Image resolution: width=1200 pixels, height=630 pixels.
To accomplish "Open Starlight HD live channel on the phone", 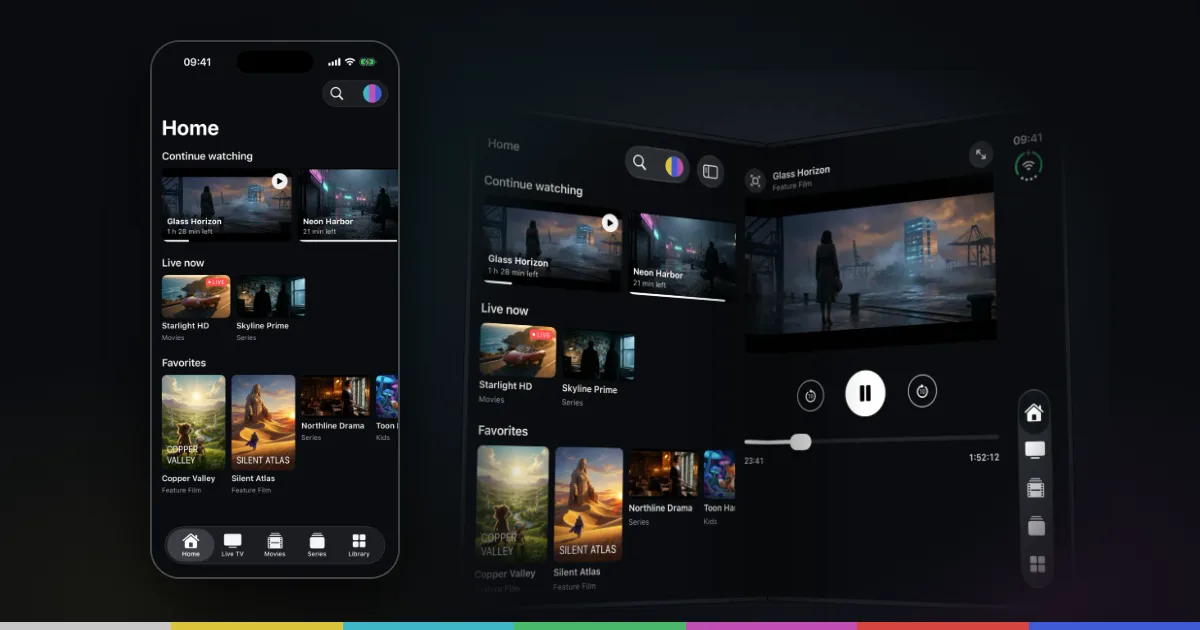I will [x=196, y=296].
